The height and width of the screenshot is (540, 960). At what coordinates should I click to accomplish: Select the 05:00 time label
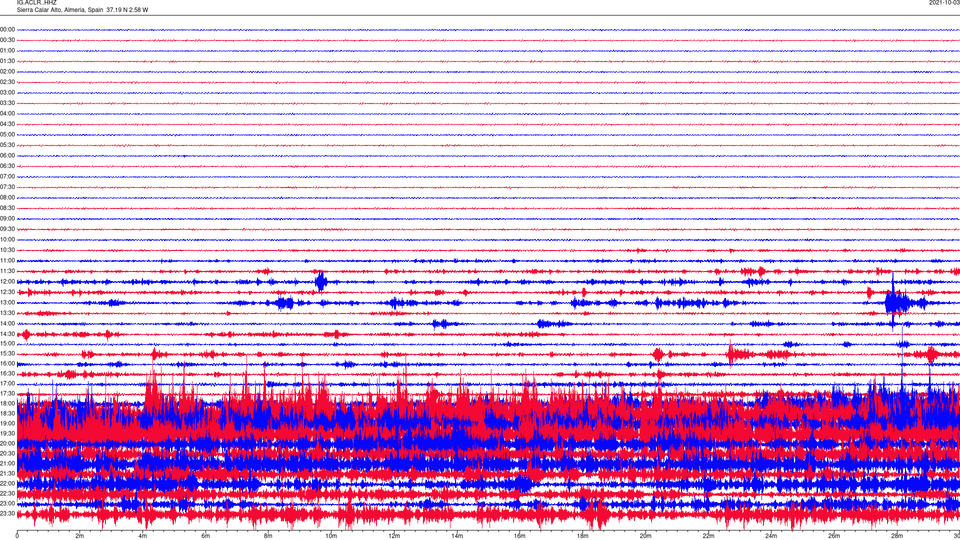tap(7, 135)
